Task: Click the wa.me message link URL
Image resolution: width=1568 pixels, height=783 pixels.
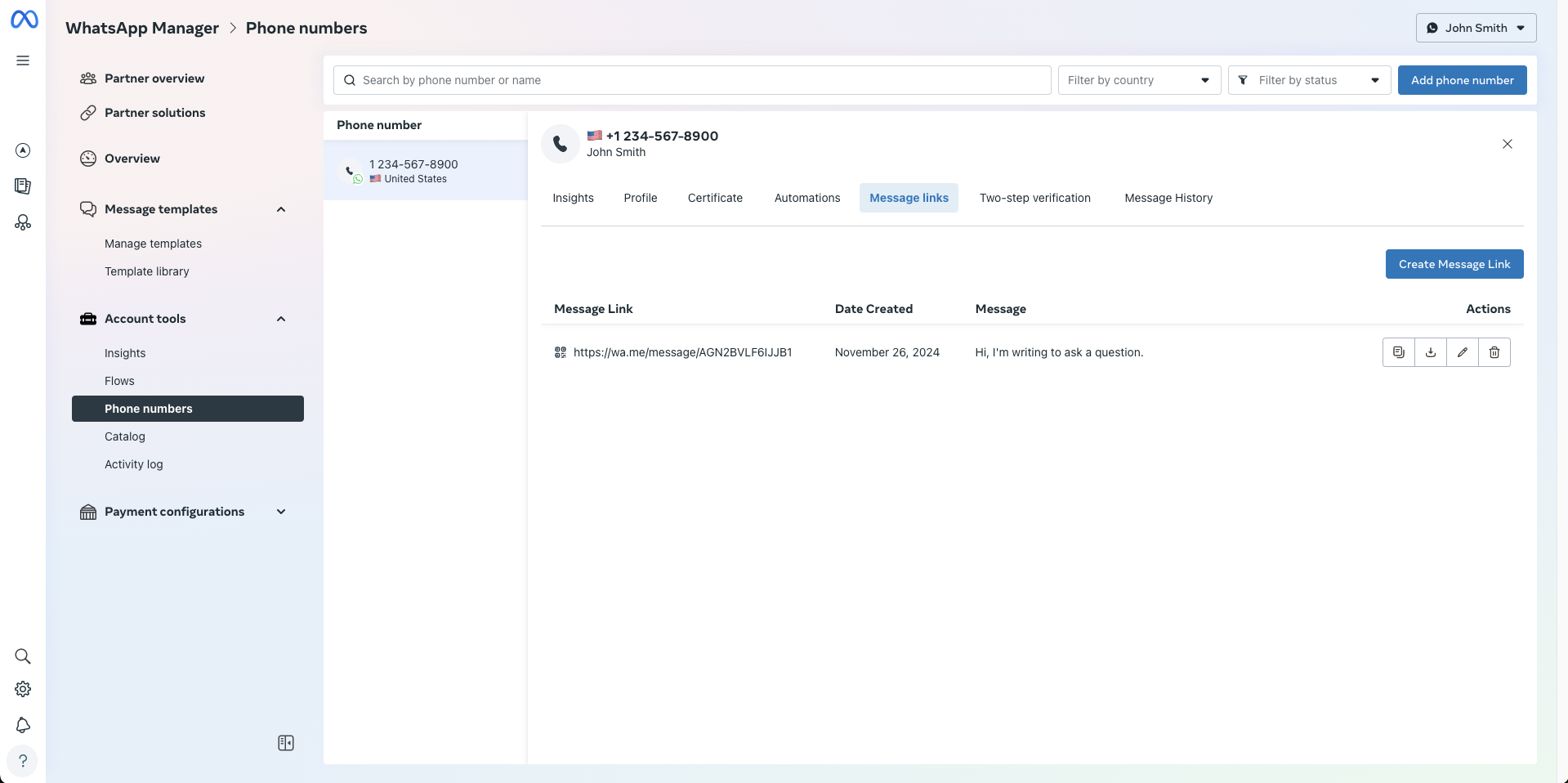Action: click(683, 352)
